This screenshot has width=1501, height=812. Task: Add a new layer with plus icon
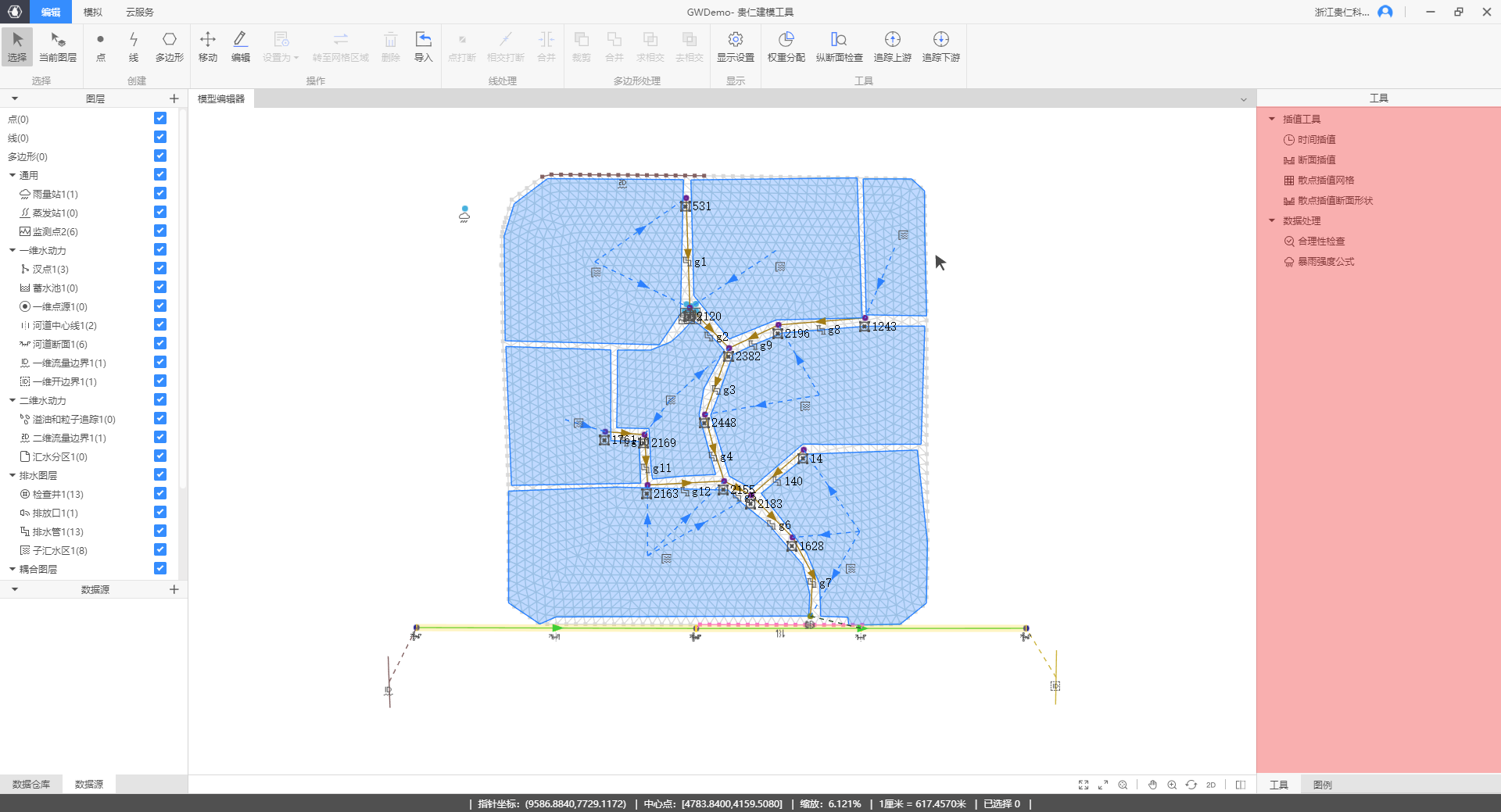pyautogui.click(x=174, y=98)
